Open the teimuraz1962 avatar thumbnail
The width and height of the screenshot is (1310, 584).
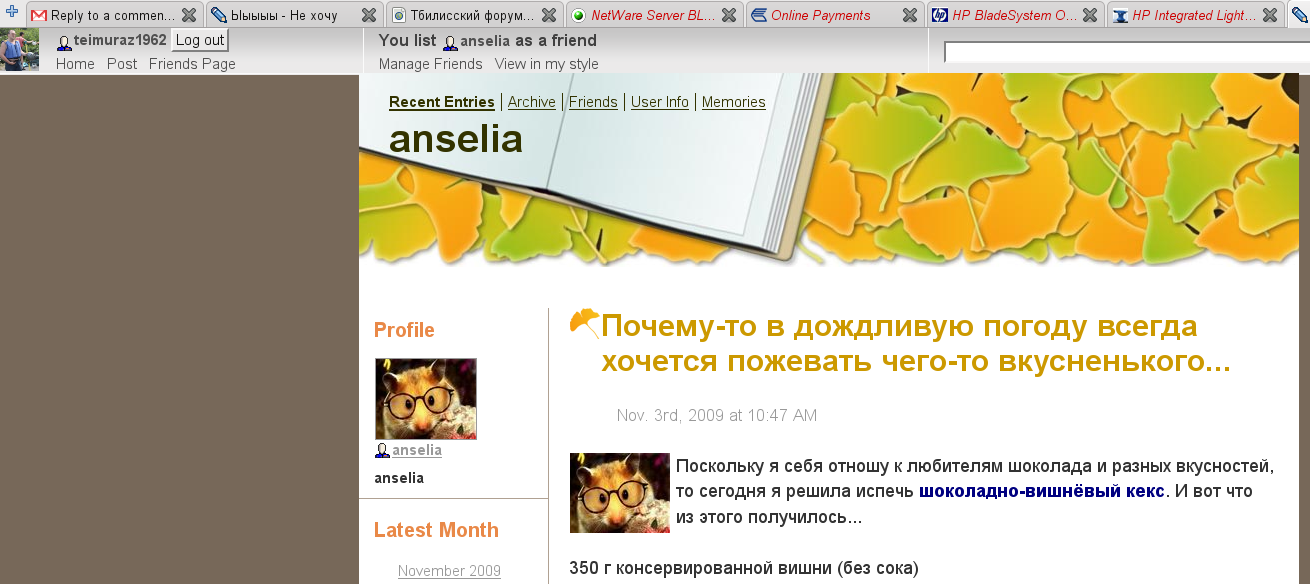click(x=19, y=50)
